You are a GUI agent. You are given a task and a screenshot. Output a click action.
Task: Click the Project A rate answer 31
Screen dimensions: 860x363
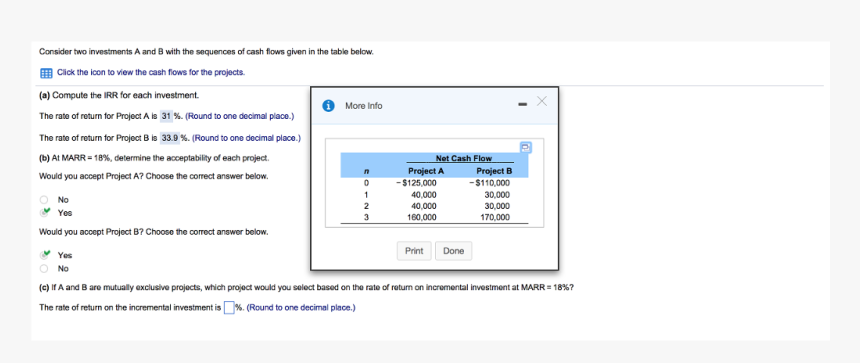point(166,116)
